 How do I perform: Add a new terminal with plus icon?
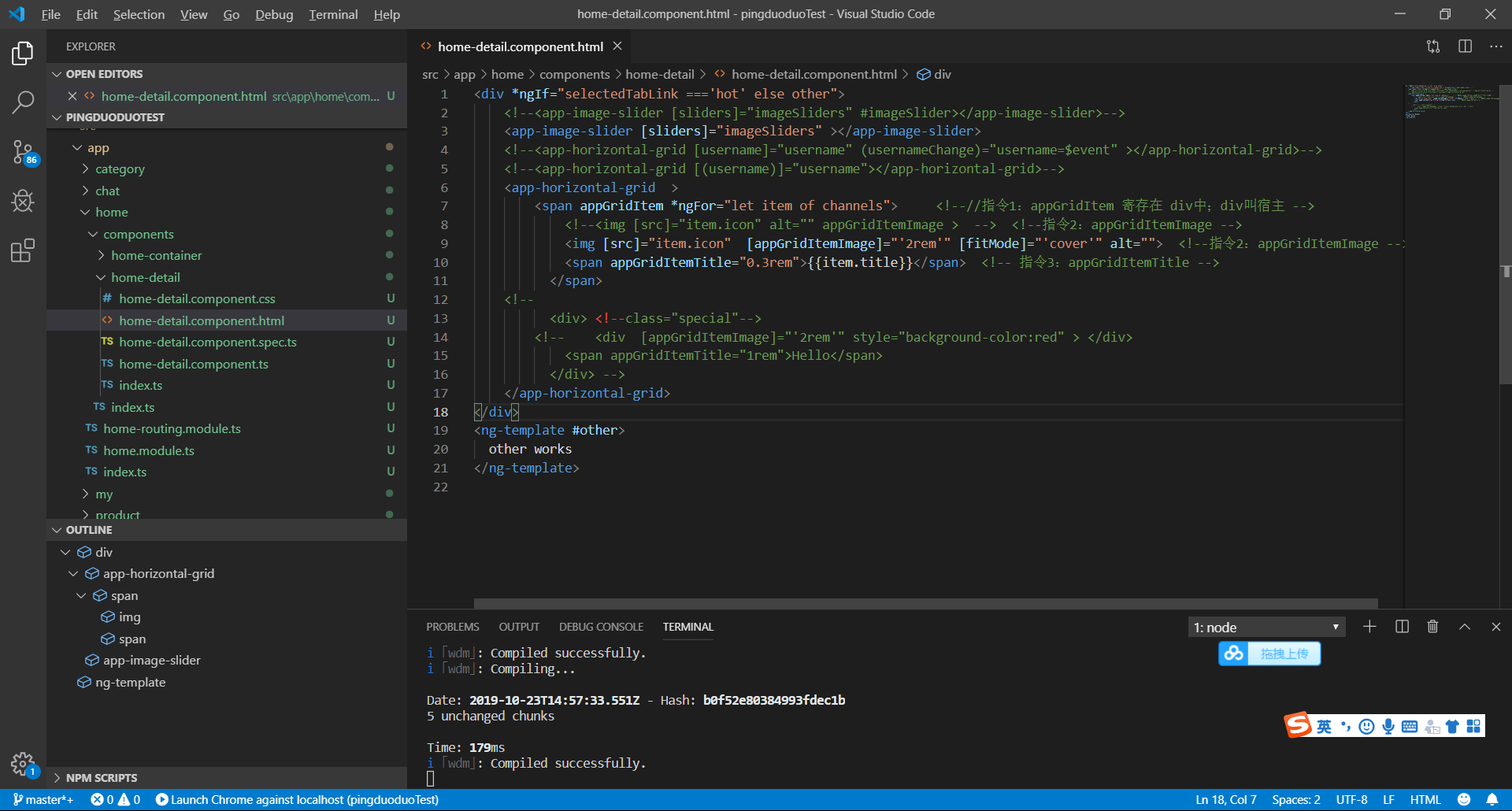point(1369,627)
